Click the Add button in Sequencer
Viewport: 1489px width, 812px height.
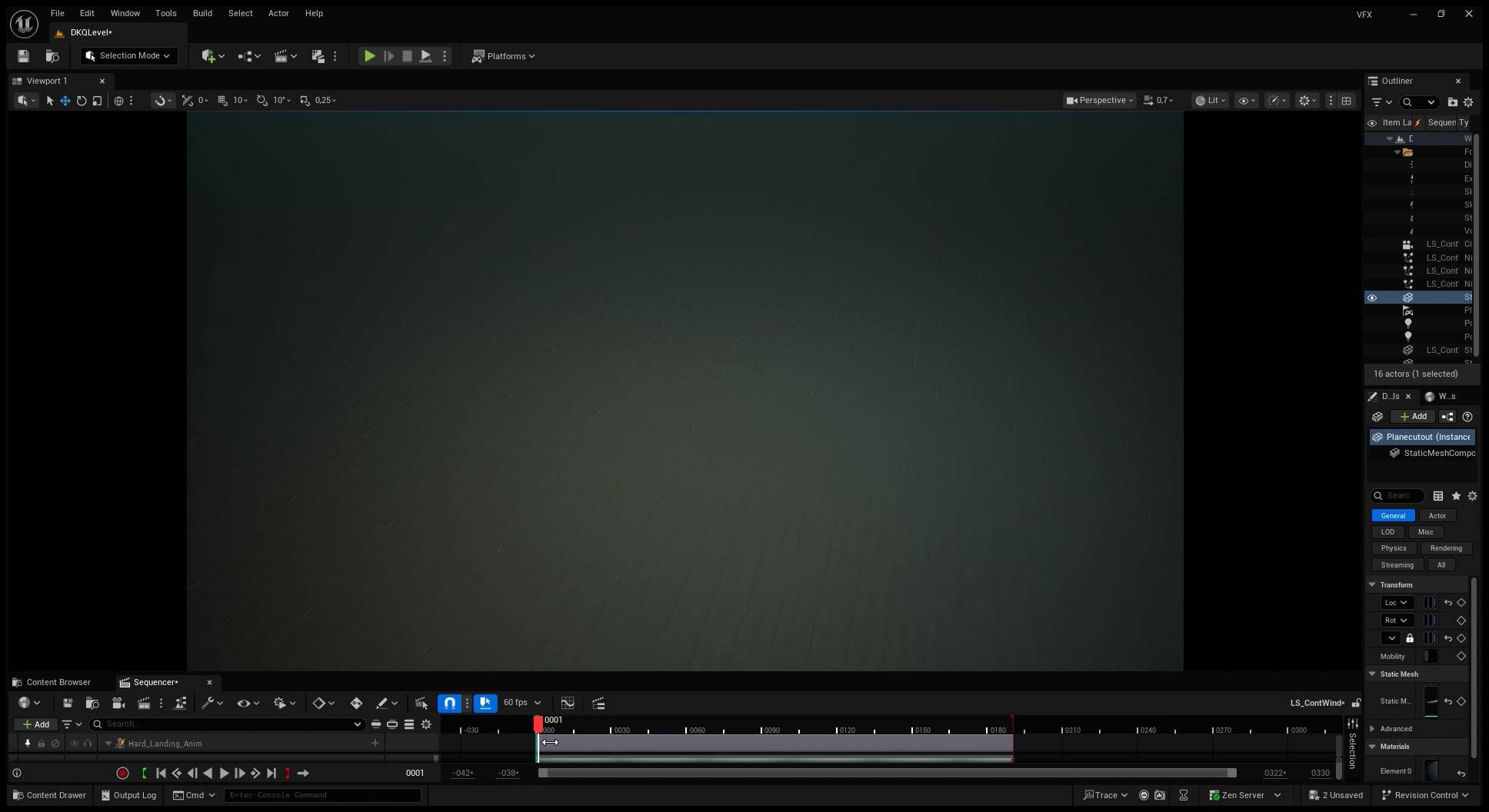click(x=36, y=724)
